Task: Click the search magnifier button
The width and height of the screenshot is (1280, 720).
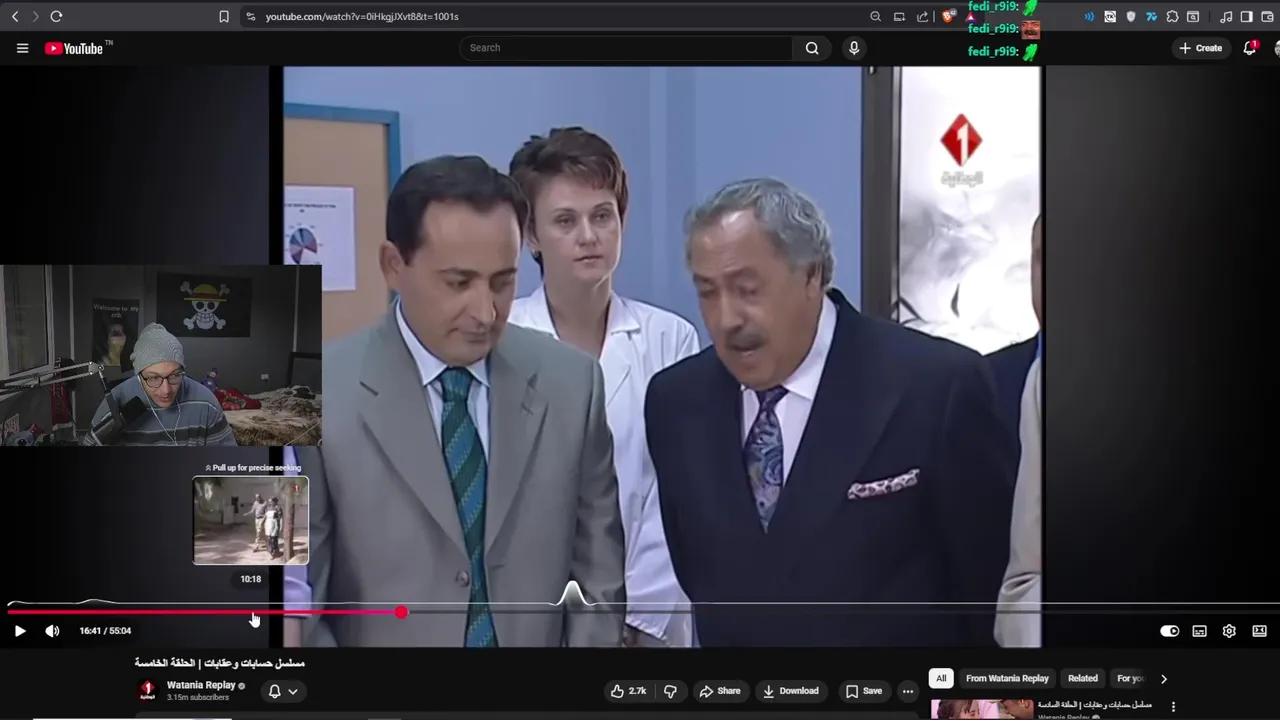Action: point(812,48)
